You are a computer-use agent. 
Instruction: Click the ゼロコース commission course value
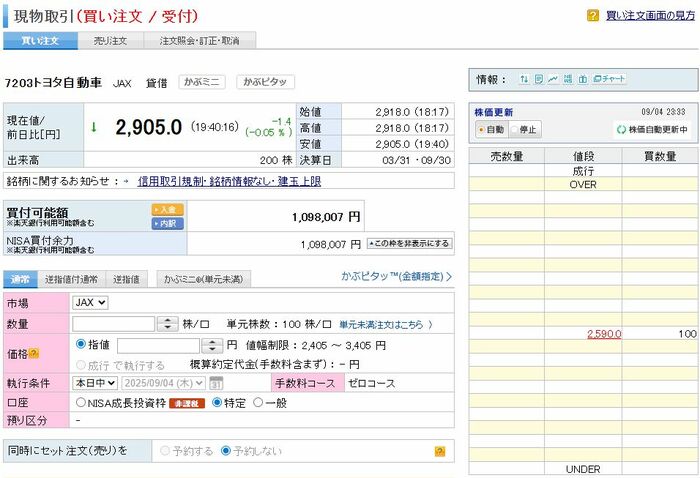(371, 383)
